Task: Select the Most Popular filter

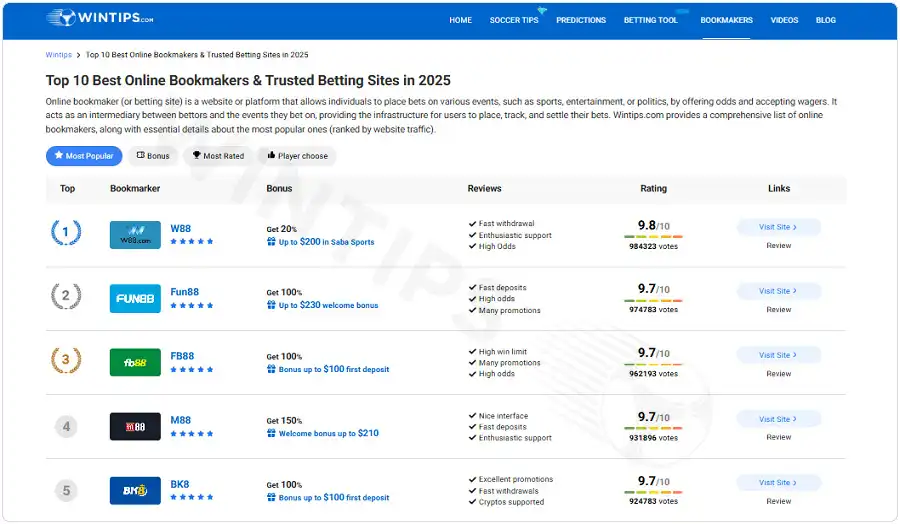Action: click(84, 156)
